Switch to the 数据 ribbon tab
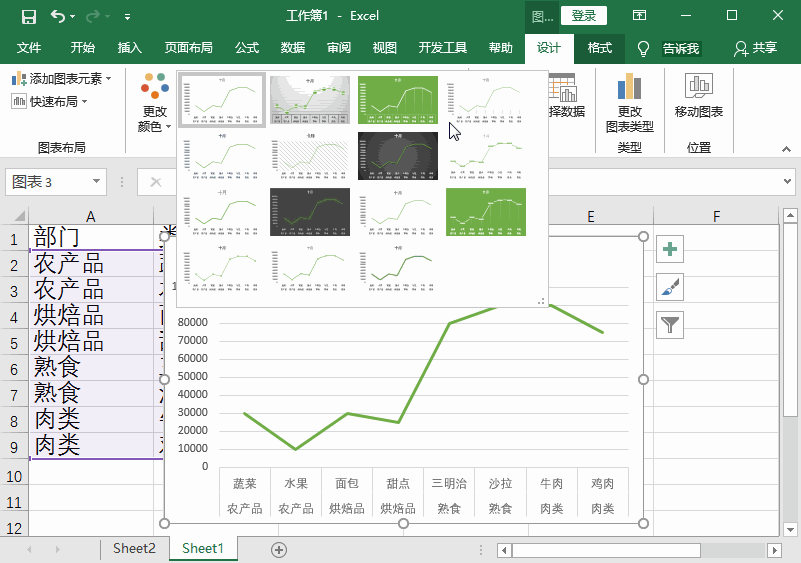Viewport: 801px width, 563px height. coord(293,48)
